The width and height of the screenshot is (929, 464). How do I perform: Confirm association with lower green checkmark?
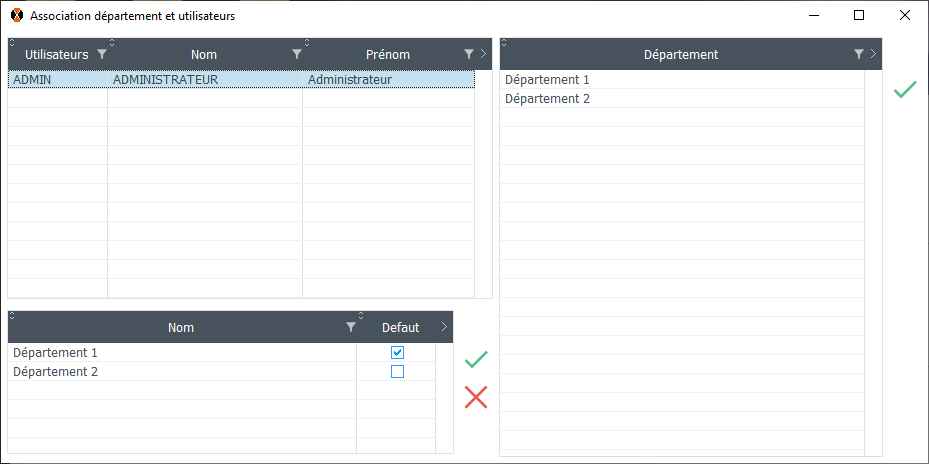click(476, 359)
